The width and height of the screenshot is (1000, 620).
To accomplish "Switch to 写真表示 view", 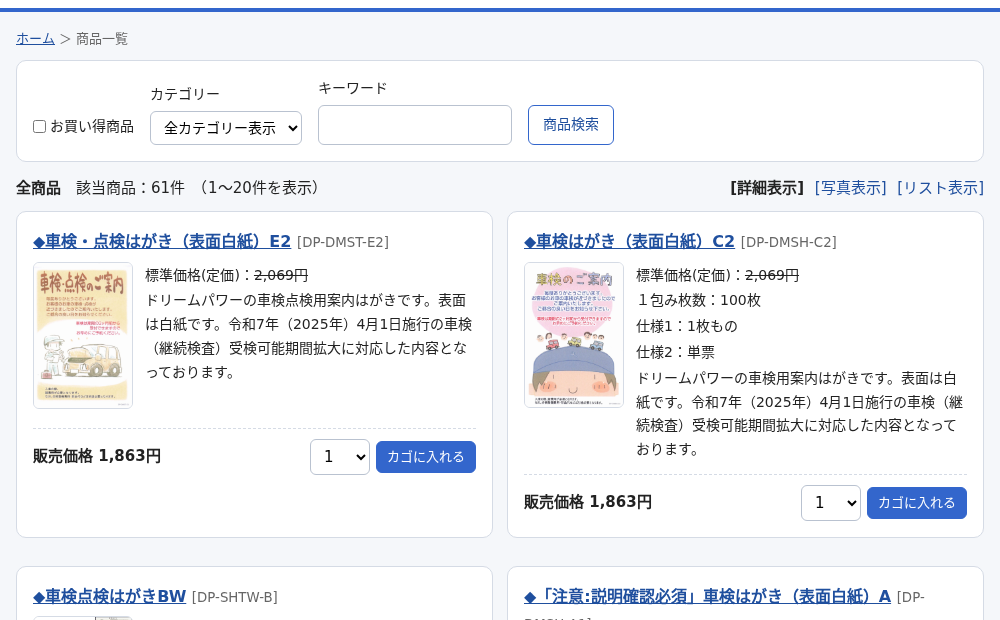I will [x=851, y=188].
